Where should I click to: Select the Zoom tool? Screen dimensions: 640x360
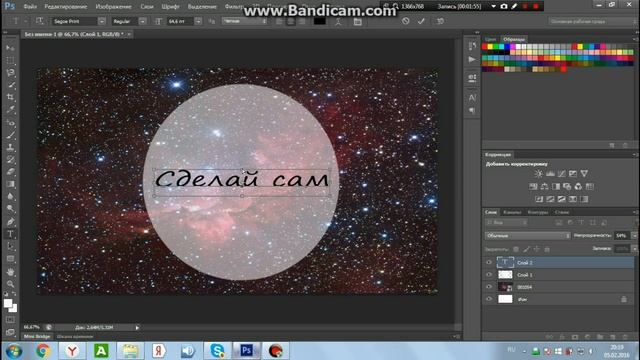point(10,284)
